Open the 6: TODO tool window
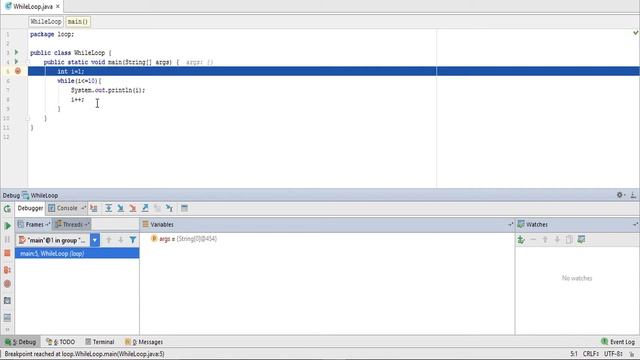 point(60,342)
